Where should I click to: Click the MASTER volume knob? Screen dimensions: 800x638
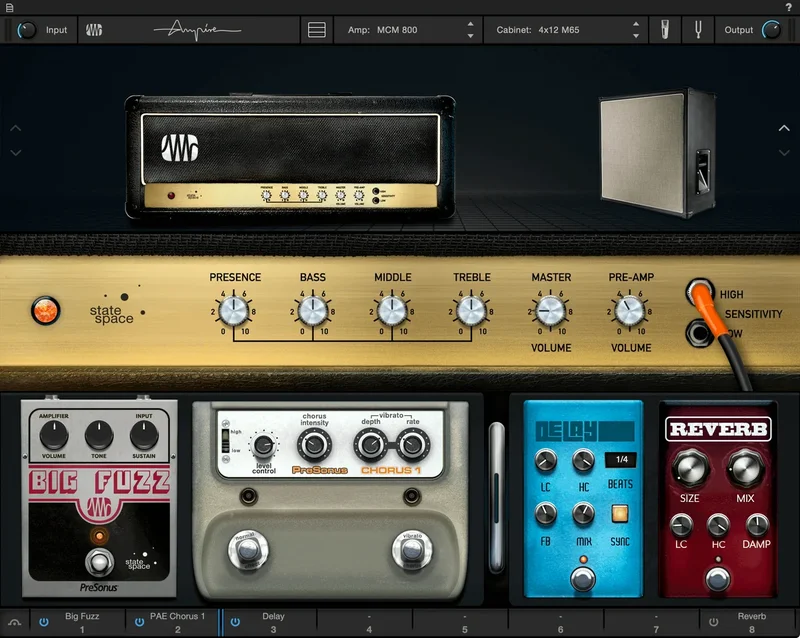(x=551, y=311)
